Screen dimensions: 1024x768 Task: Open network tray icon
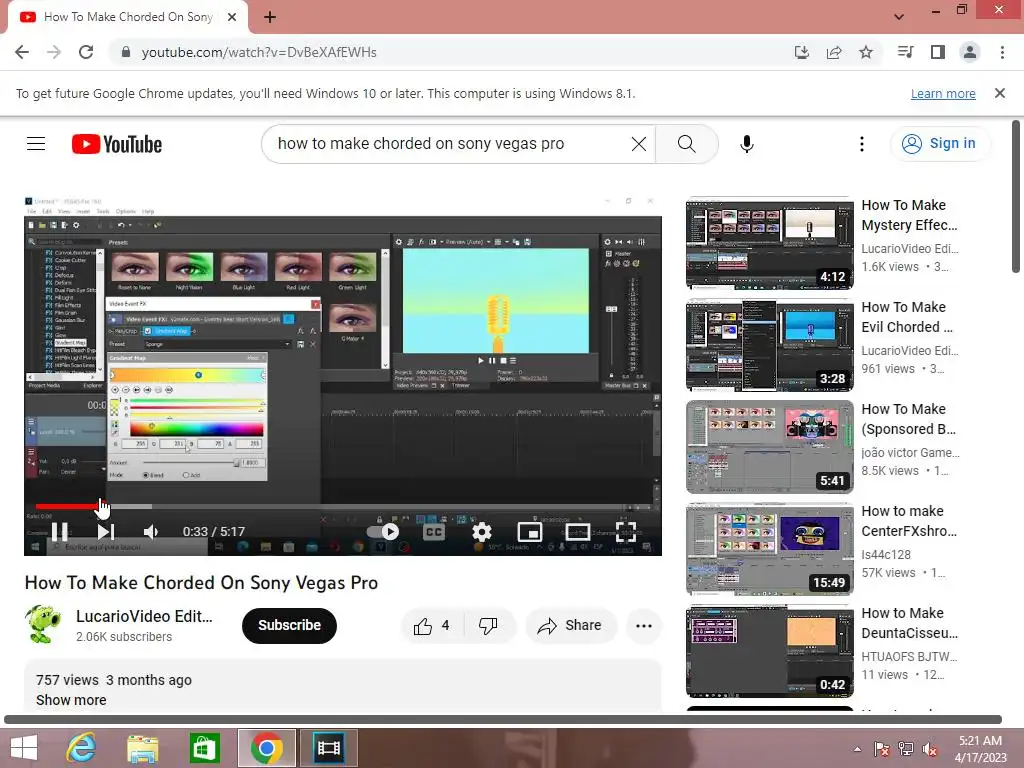(906, 749)
